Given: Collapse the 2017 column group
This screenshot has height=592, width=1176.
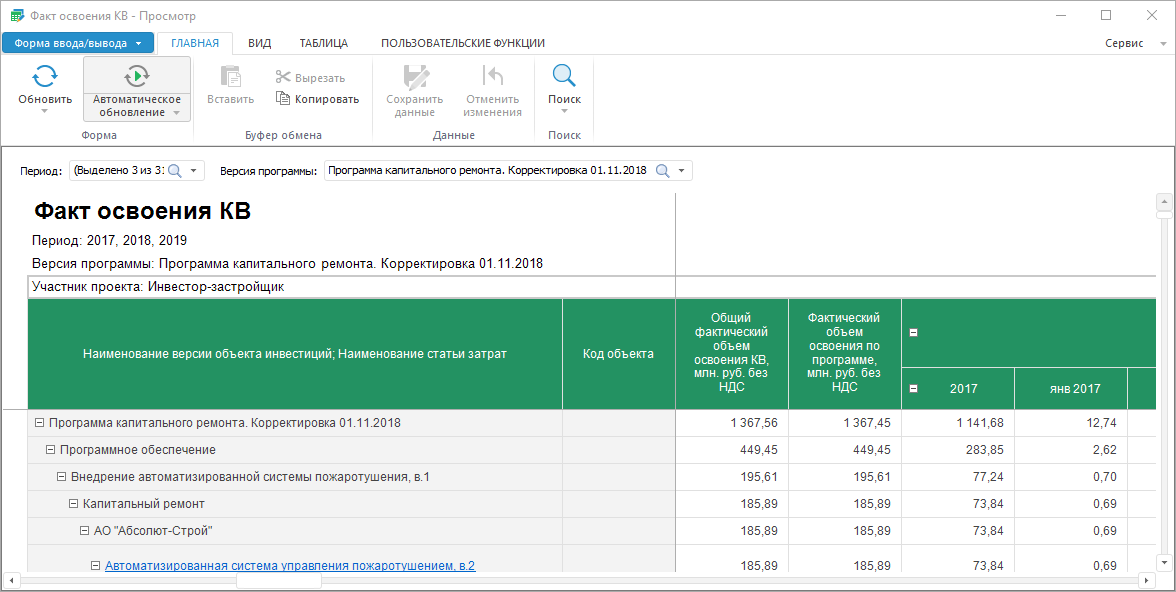Looking at the screenshot, I should [913, 388].
